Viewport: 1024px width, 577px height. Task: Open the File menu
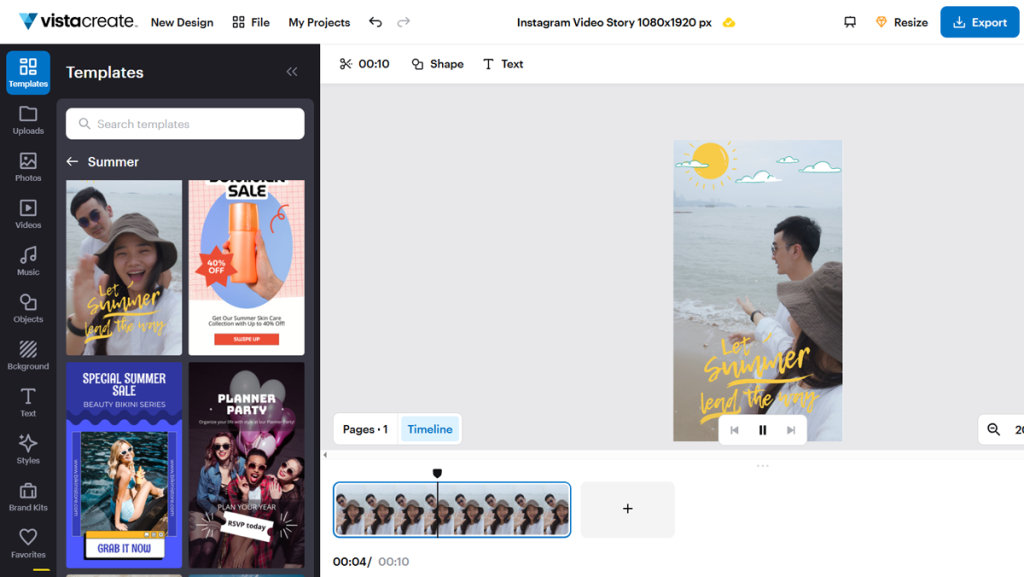[250, 22]
